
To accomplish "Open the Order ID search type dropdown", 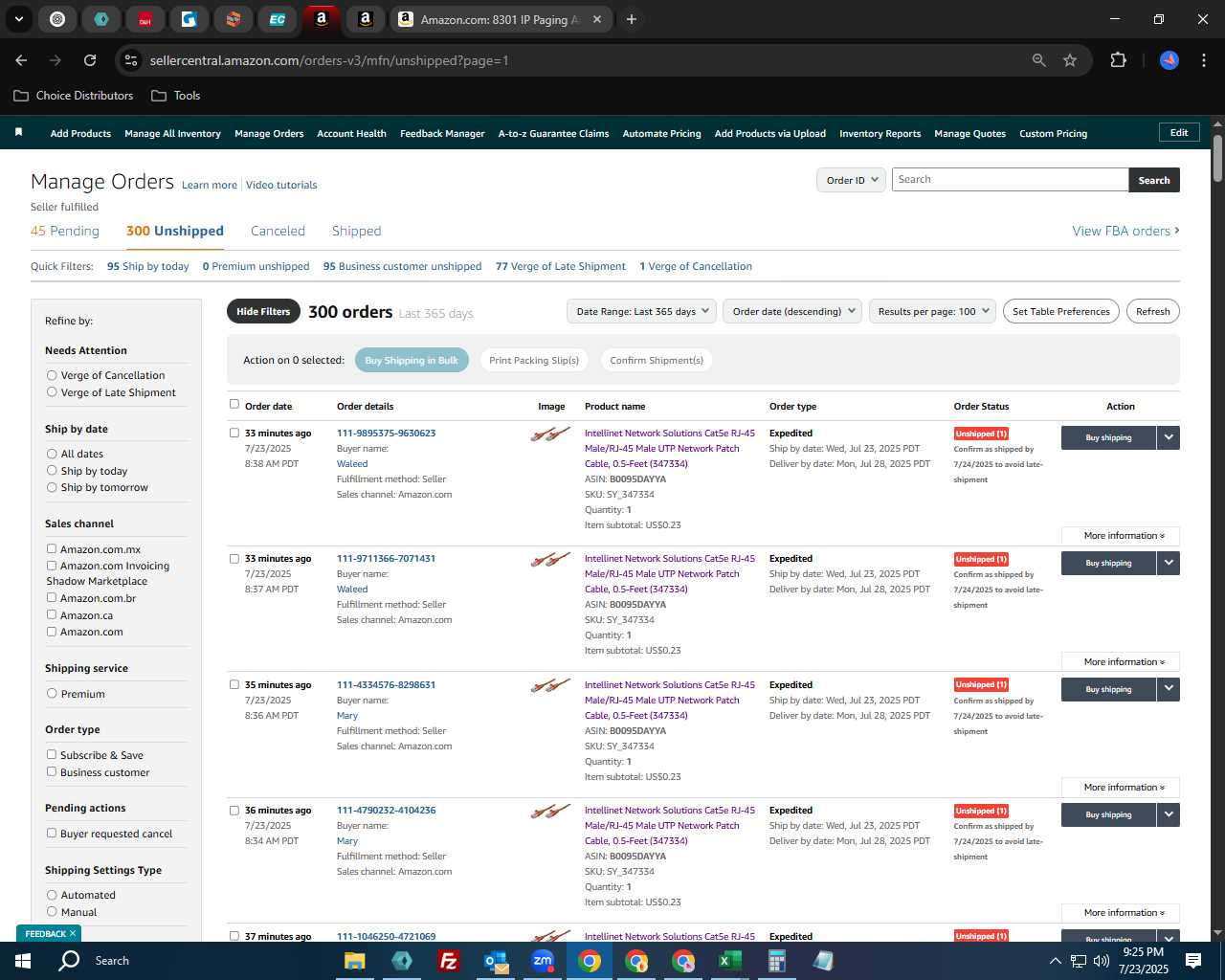I will point(851,180).
